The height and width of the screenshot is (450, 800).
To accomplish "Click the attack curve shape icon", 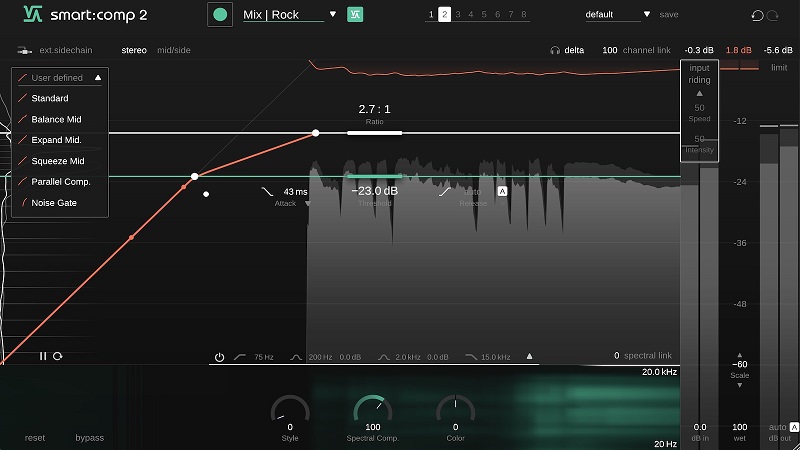I will tap(267, 192).
